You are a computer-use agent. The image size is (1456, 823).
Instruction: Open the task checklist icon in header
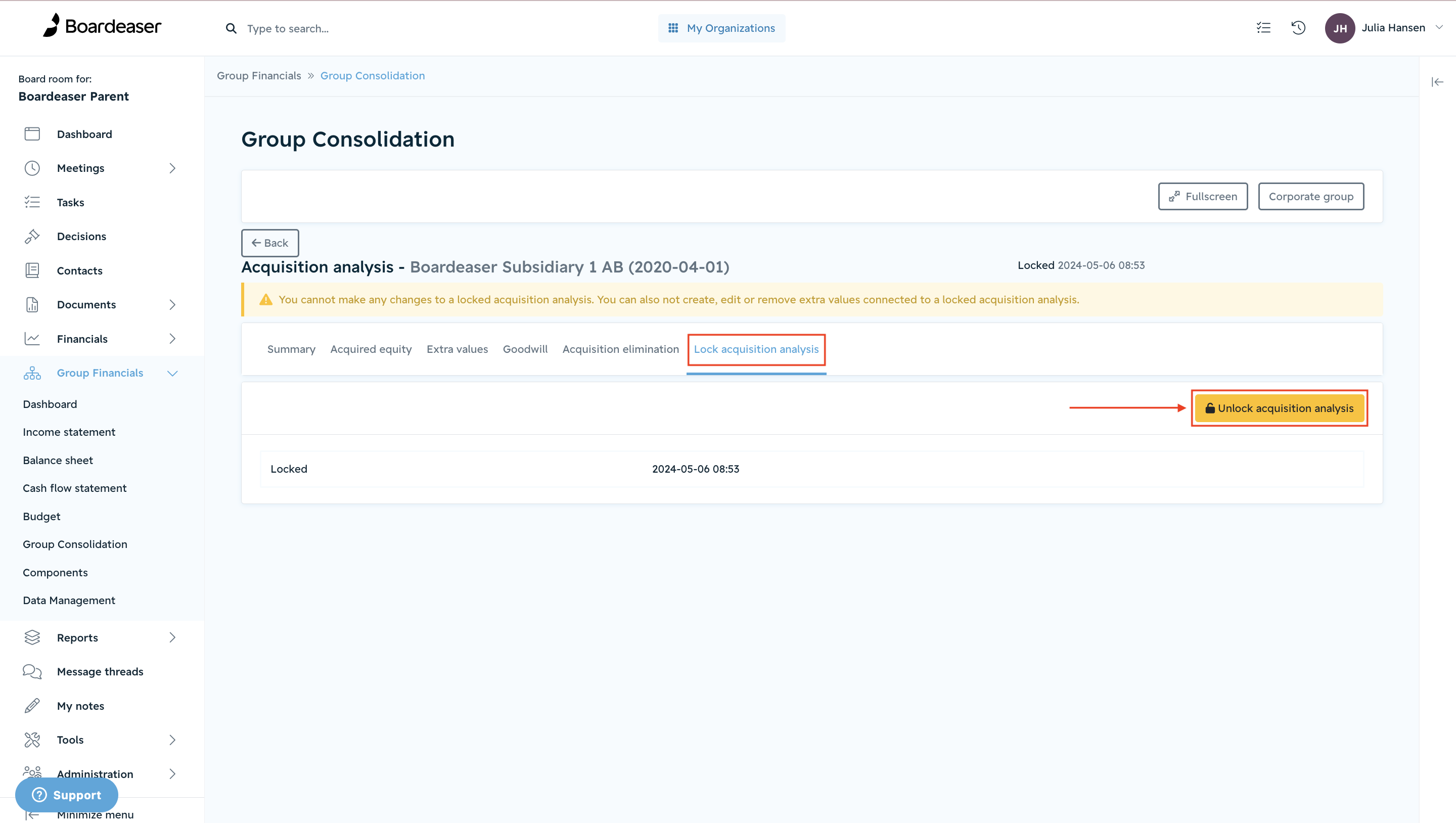point(1263,28)
